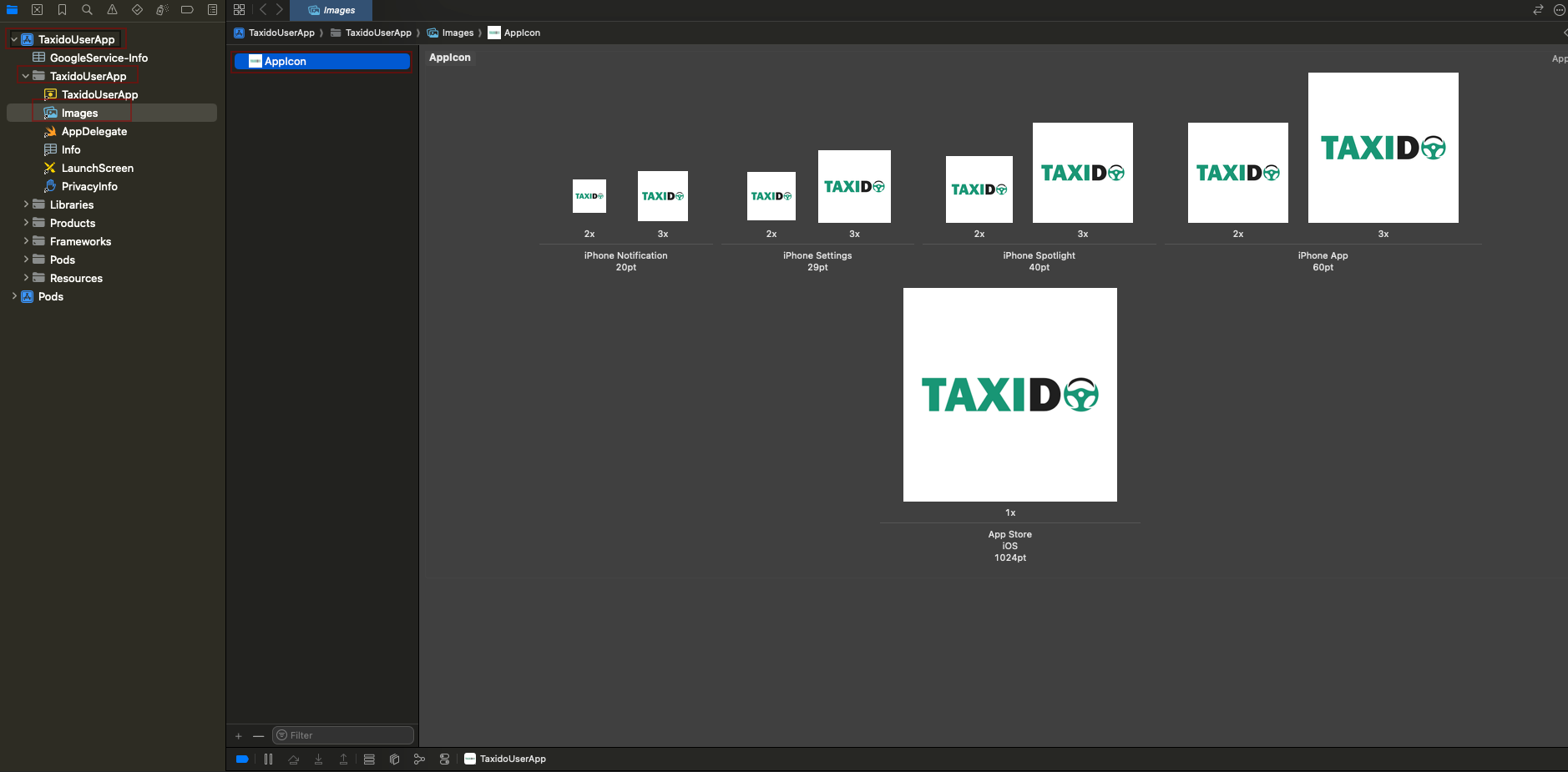Screen dimensions: 1568x772
Task: Add a new asset with plus button
Action: 239,735
